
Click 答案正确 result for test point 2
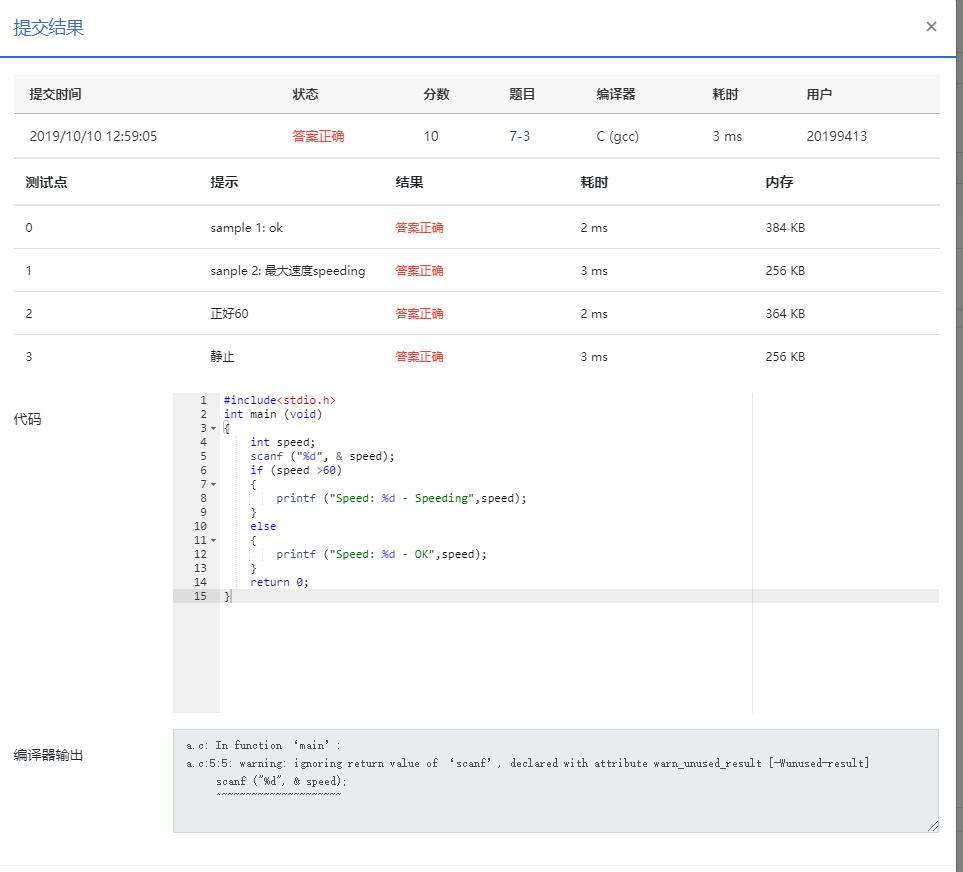(x=419, y=314)
